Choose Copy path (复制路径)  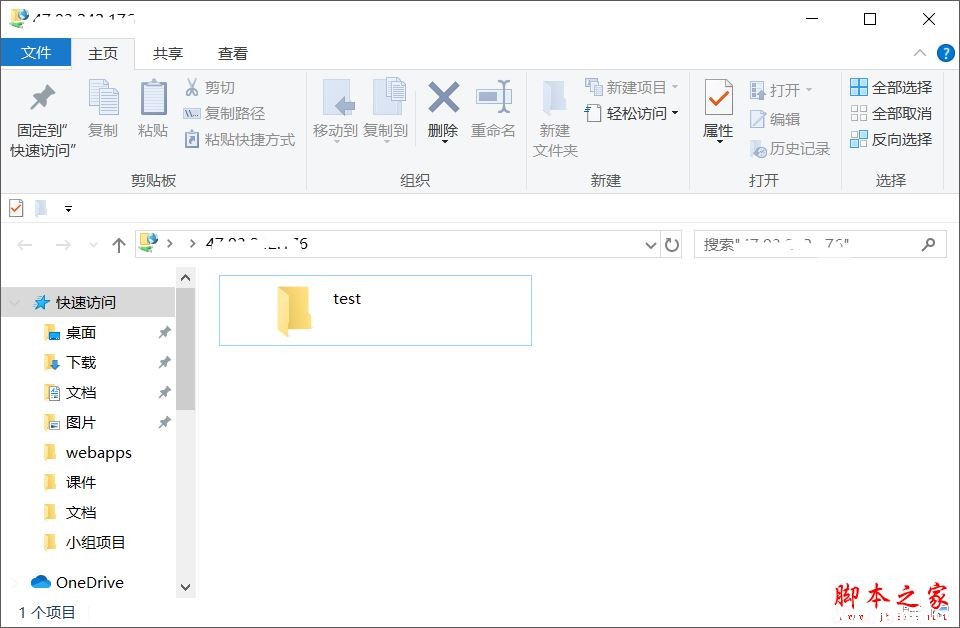[x=224, y=113]
